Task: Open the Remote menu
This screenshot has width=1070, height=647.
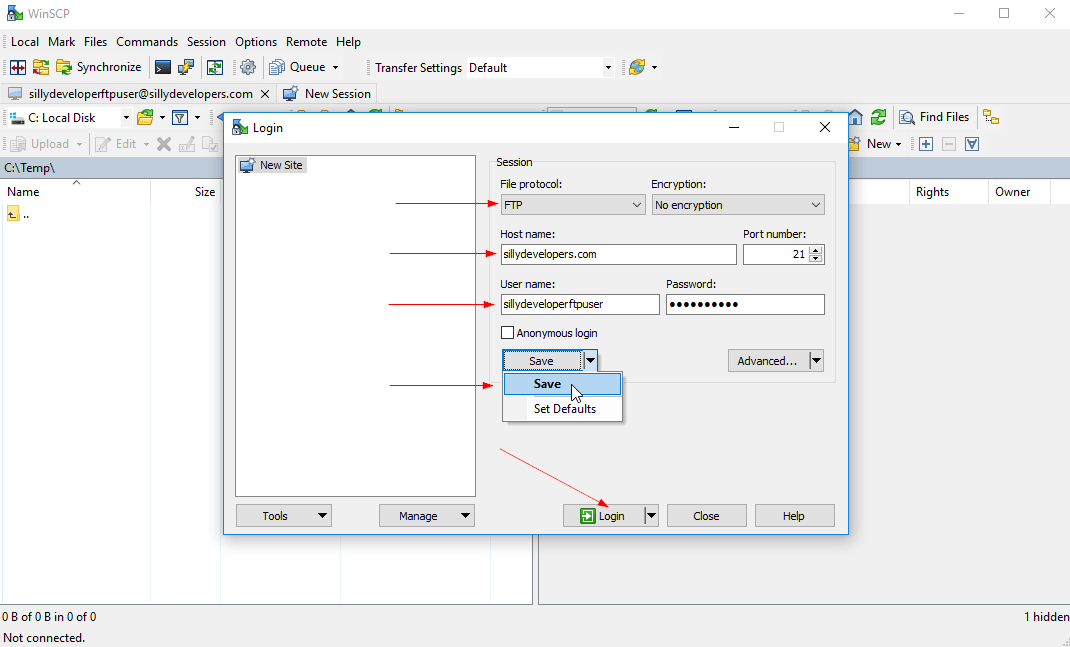Action: point(306,42)
